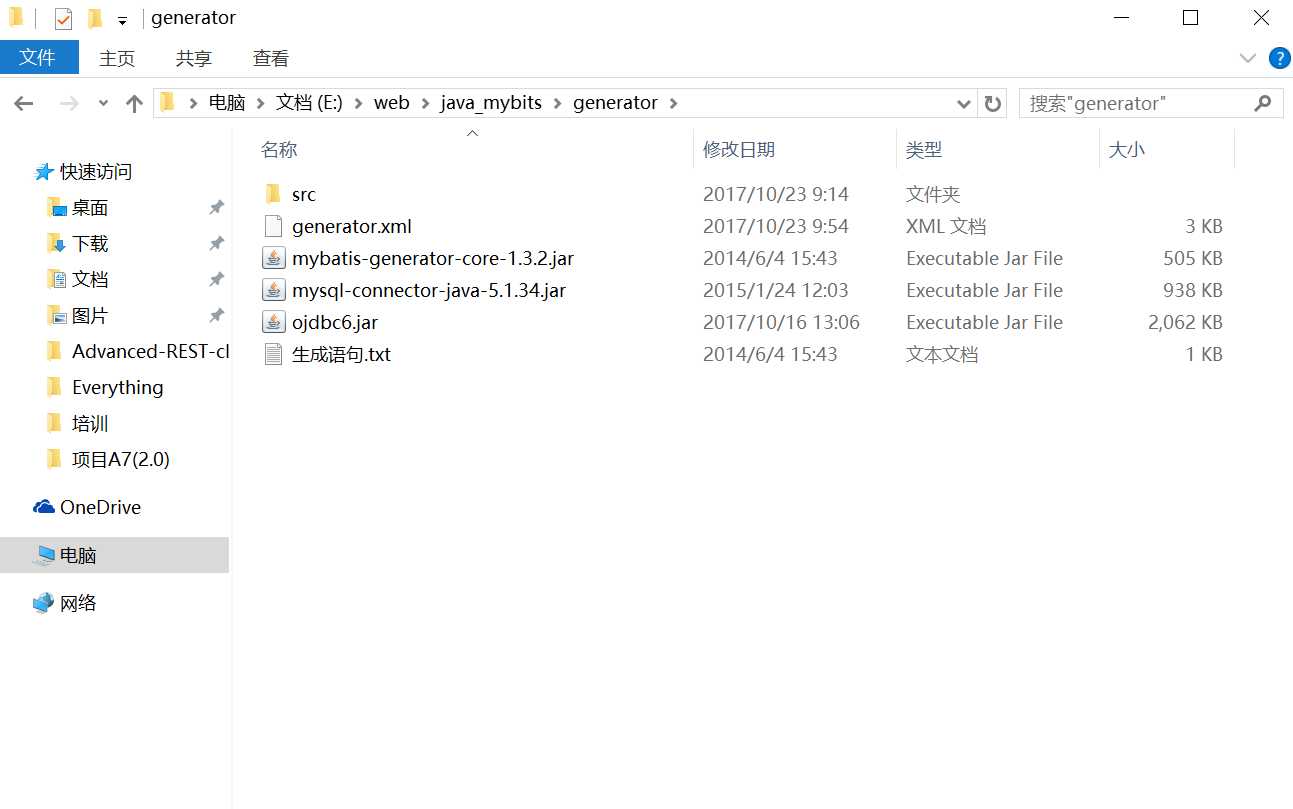The height and width of the screenshot is (809, 1293).
Task: Click the new folder icon in title bar
Action: (94, 18)
